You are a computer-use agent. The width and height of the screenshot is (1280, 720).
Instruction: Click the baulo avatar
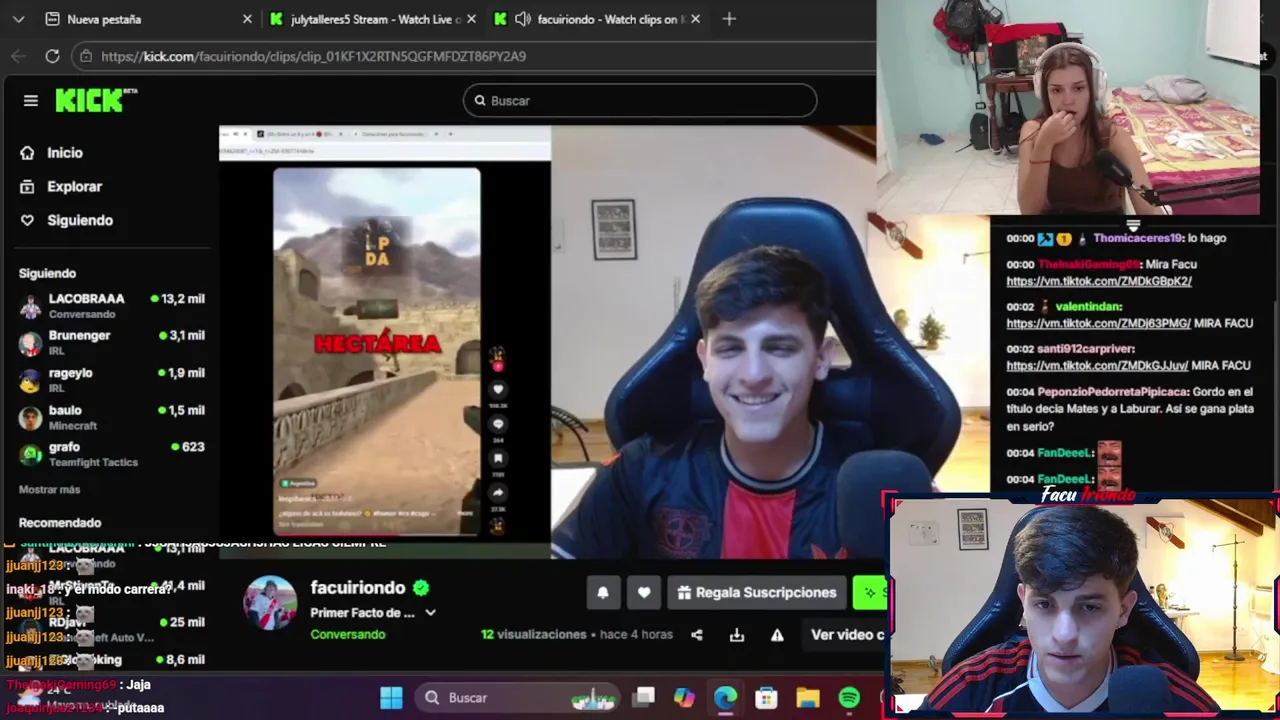pos(31,418)
